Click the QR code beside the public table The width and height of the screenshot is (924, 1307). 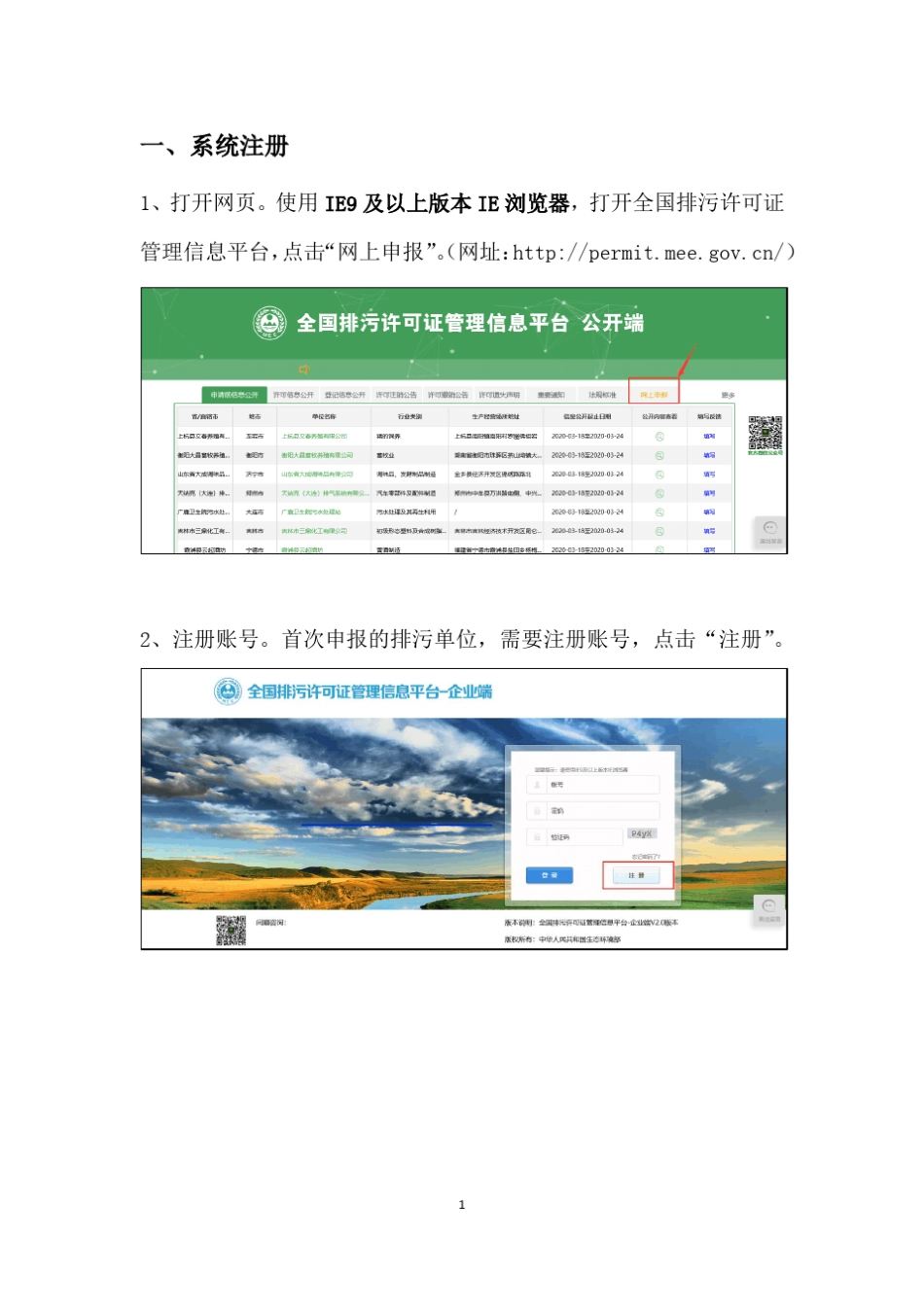(765, 433)
